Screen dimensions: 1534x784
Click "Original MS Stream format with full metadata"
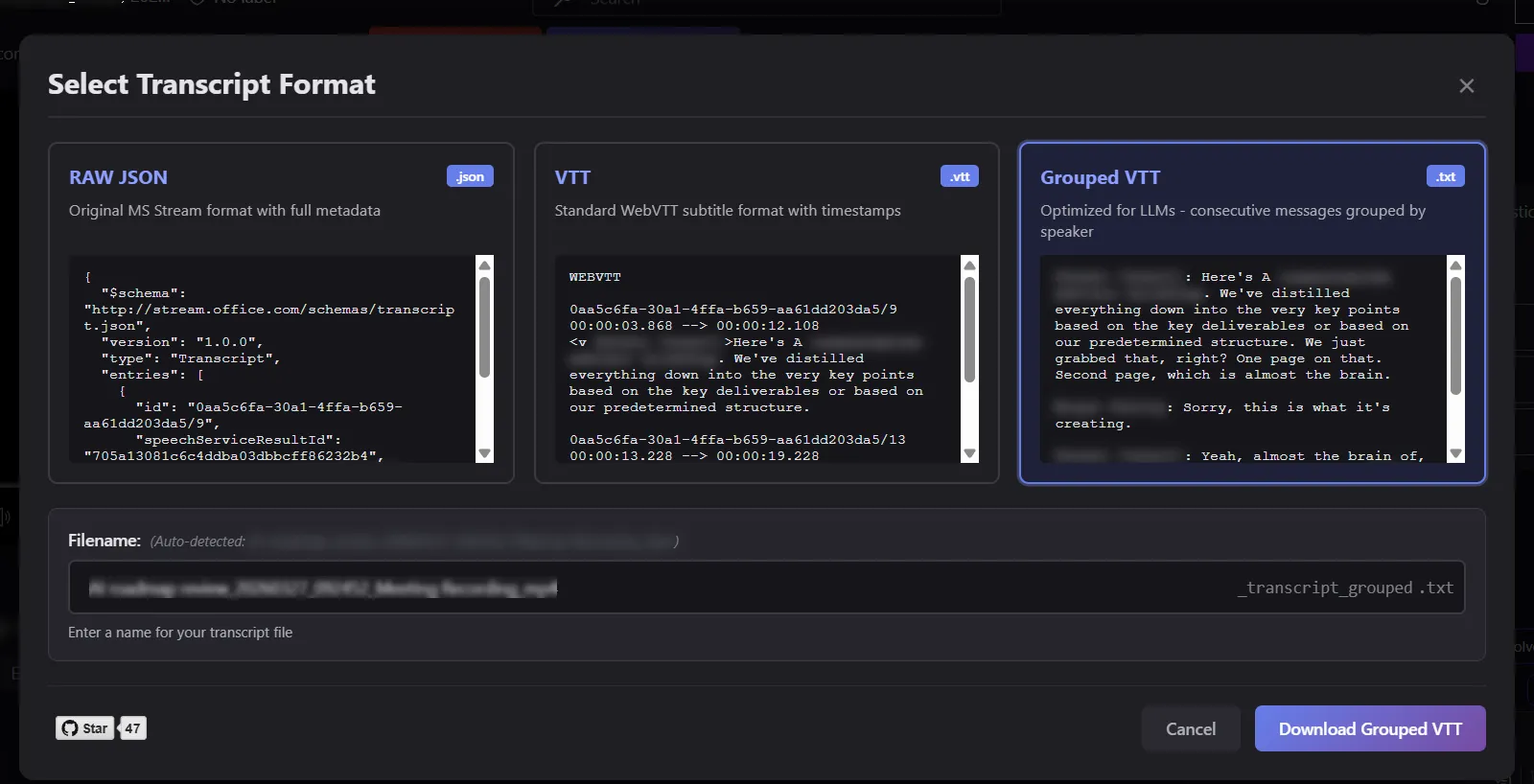[224, 211]
